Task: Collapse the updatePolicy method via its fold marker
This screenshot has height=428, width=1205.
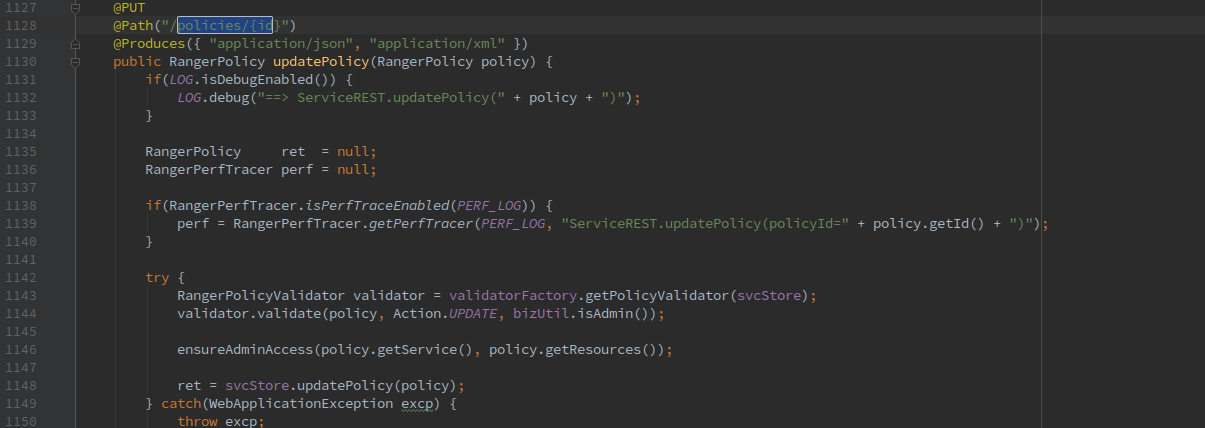Action: click(x=76, y=62)
